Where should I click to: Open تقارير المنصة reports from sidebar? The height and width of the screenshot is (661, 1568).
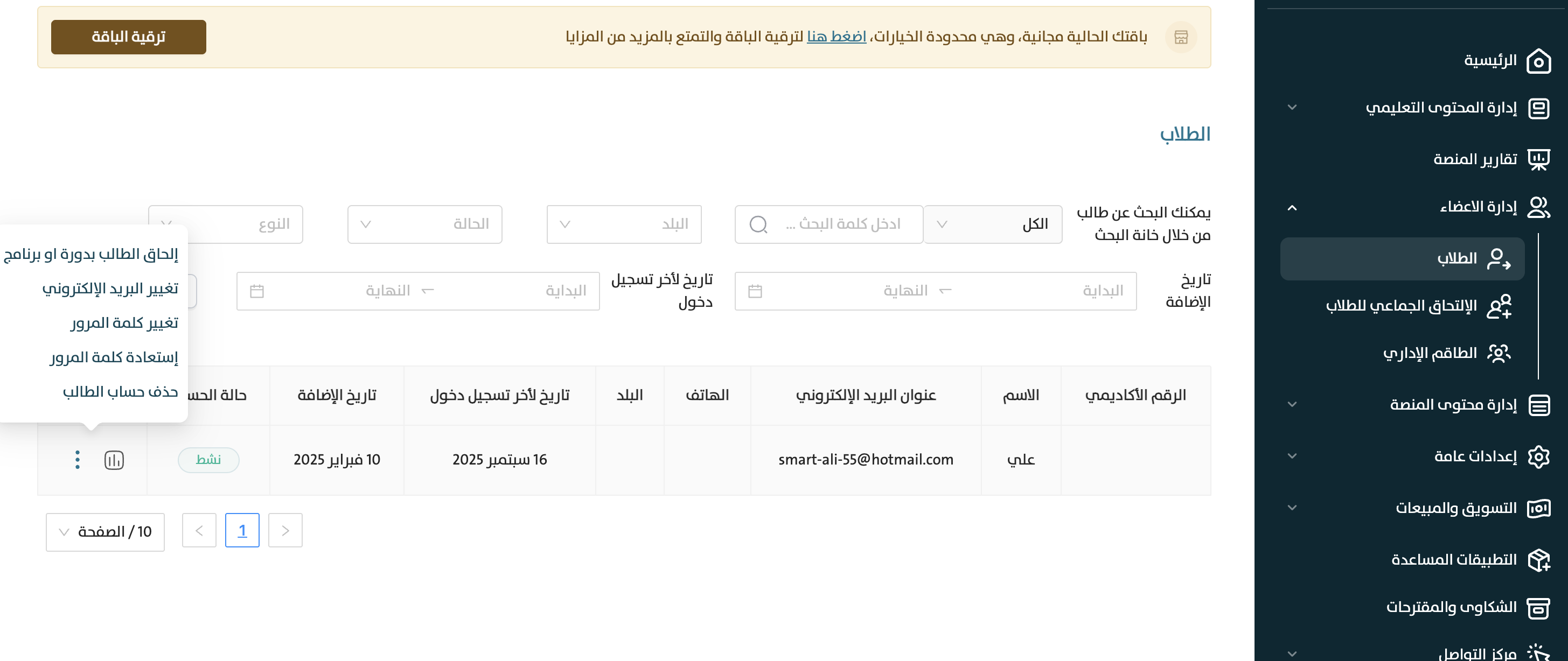coord(1474,159)
